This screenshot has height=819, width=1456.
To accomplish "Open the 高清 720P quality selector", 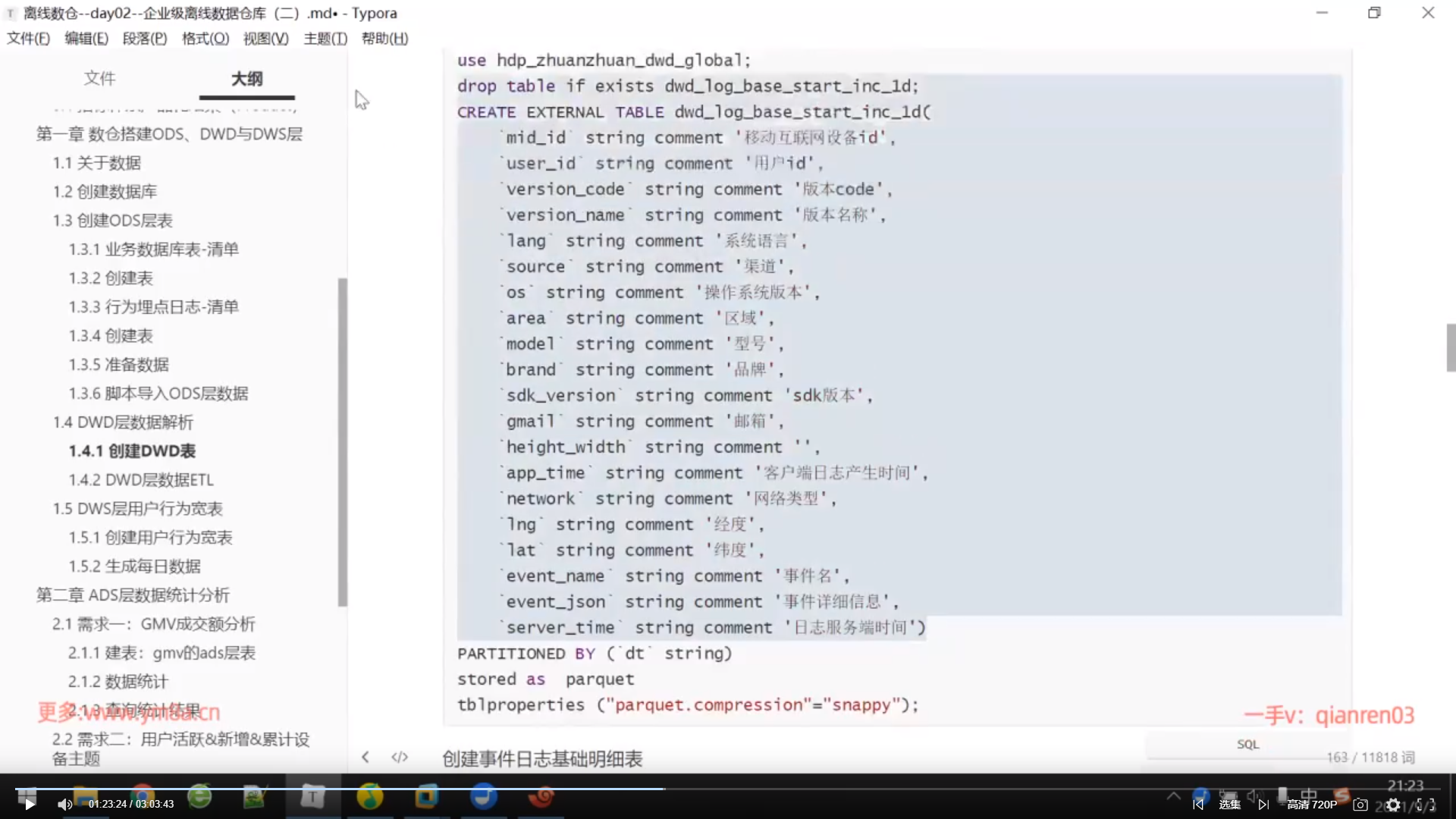I will tap(1312, 805).
